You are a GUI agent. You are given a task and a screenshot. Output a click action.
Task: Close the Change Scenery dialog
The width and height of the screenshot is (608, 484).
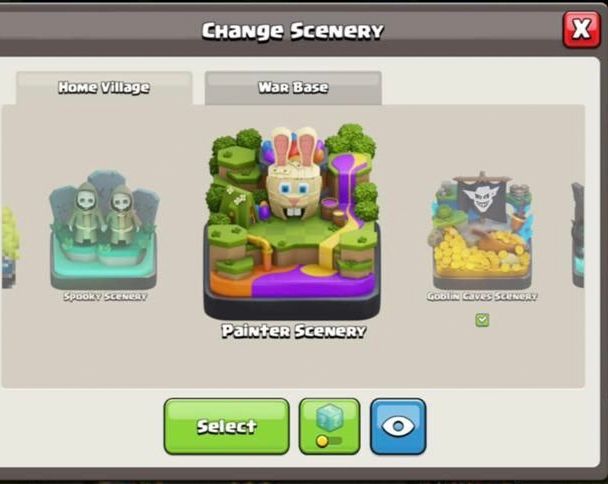pyautogui.click(x=581, y=29)
